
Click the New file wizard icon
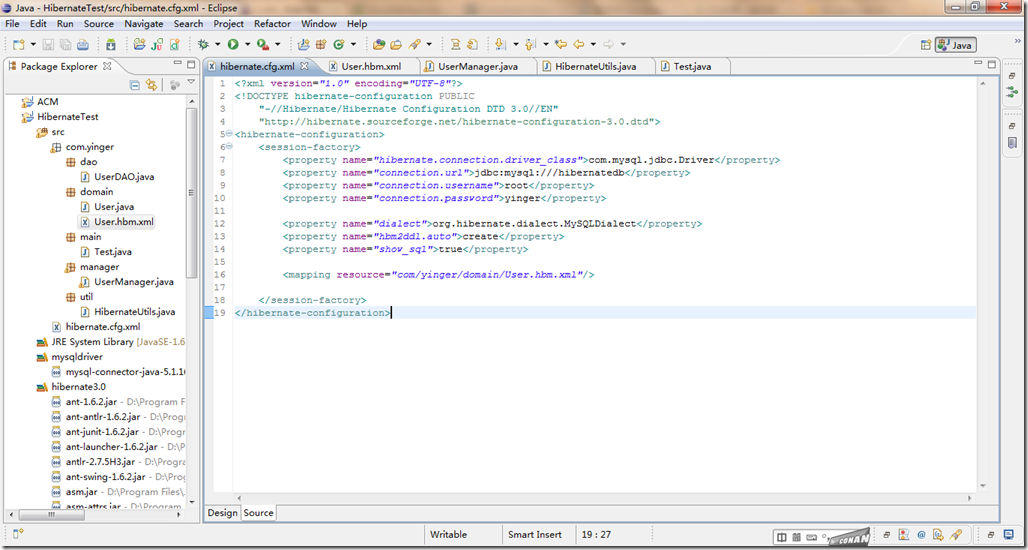(x=18, y=44)
